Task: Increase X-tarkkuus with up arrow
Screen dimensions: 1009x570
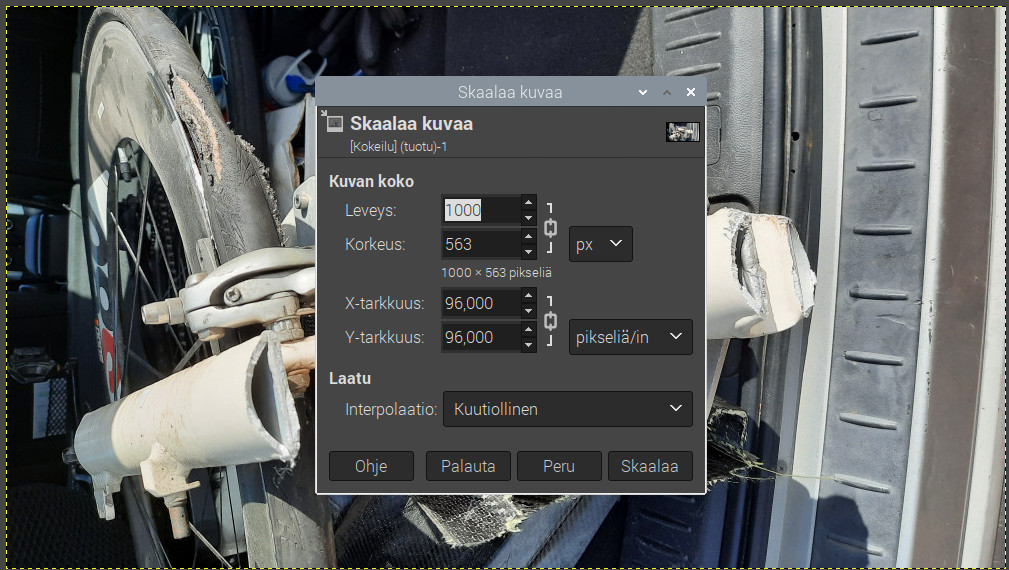Action: (528, 296)
